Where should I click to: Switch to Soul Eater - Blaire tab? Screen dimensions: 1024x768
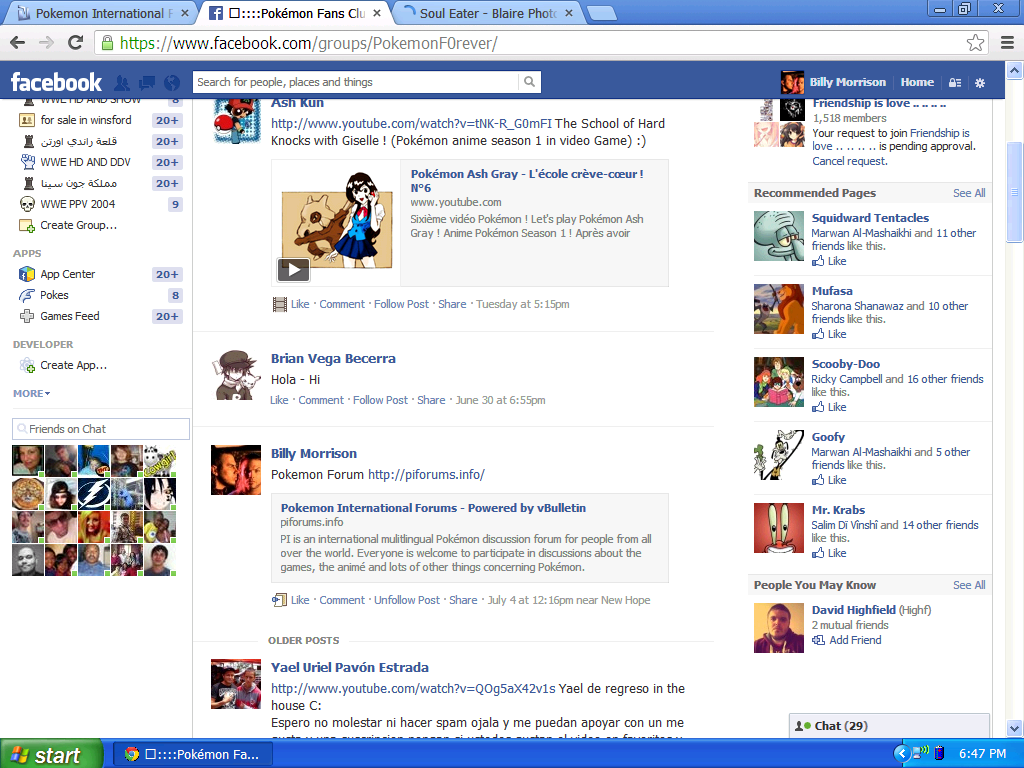pyautogui.click(x=488, y=13)
